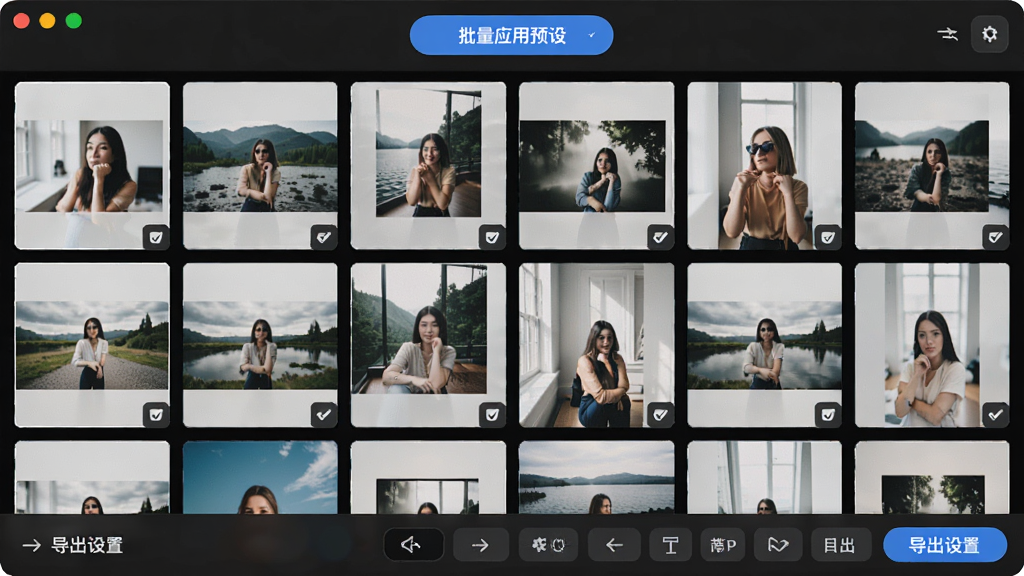Toggle checkbox on rocky river mountain photo
Viewport: 1024px width, 576px height.
tap(324, 237)
